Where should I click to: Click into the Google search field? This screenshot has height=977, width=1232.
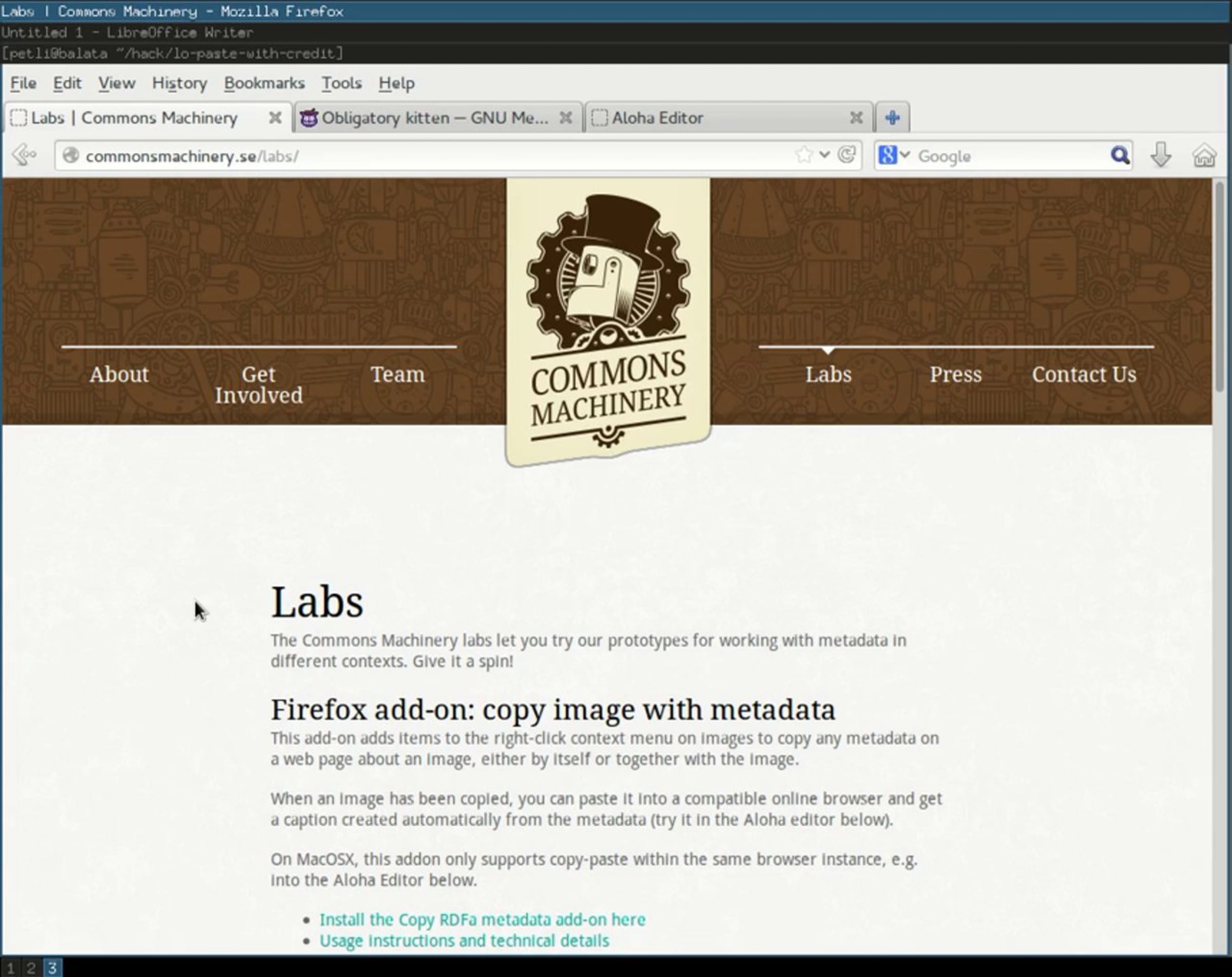click(x=1006, y=156)
